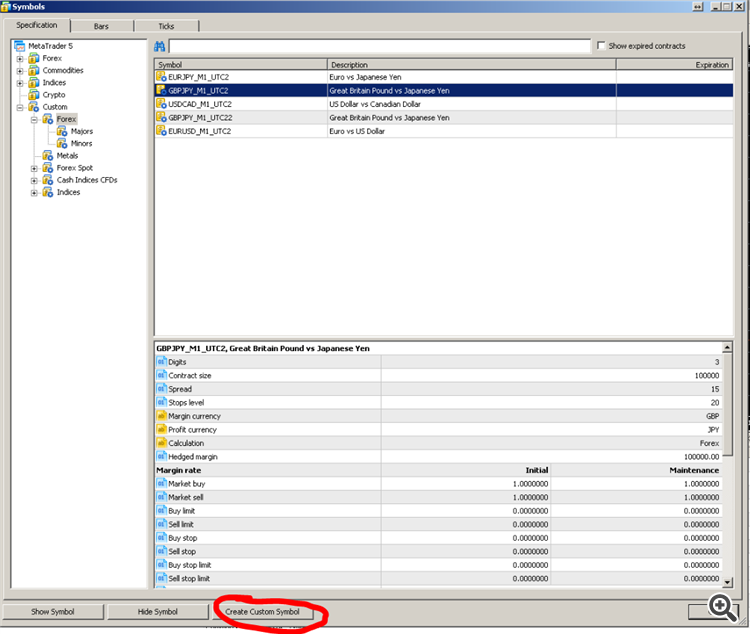Click the GBPJPY_M1_UTC22 symbol icon
750x634 pixels.
click(161, 117)
